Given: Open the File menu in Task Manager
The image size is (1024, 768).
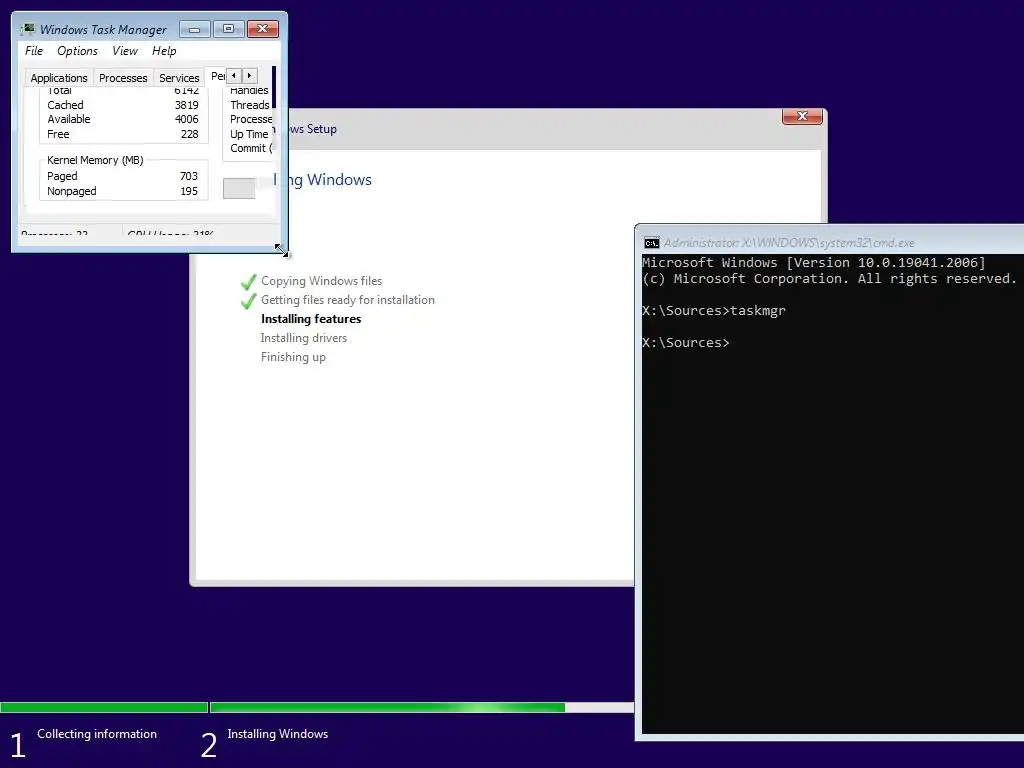Looking at the screenshot, I should [34, 51].
